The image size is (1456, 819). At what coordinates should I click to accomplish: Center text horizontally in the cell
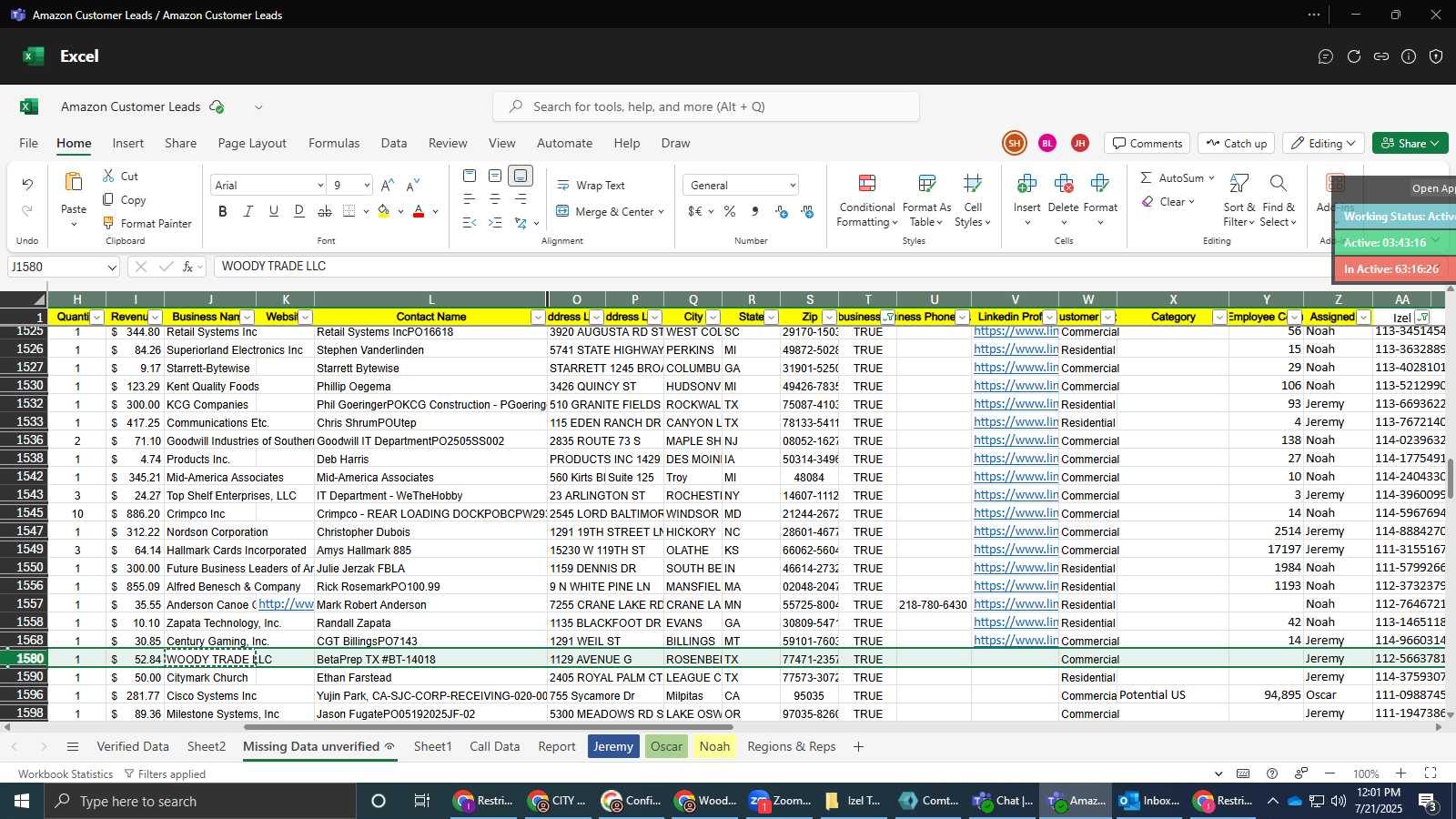click(495, 198)
